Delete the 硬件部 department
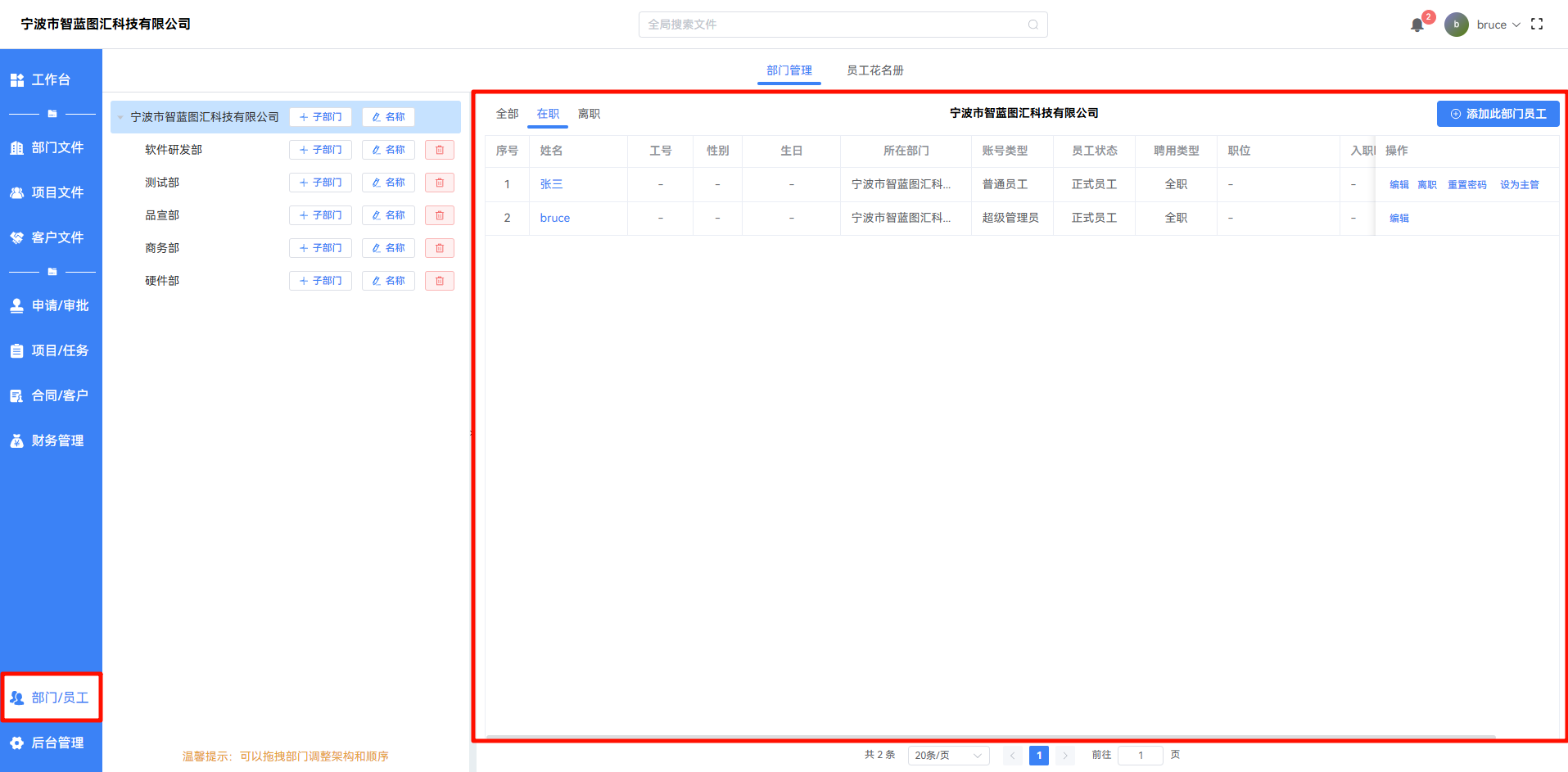 (x=440, y=281)
